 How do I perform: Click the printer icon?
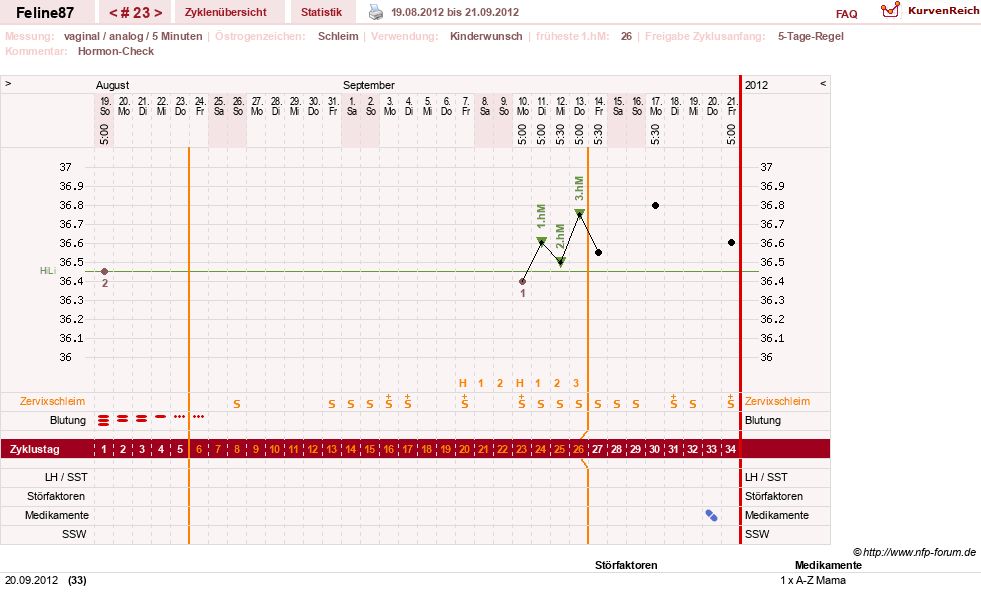[375, 12]
